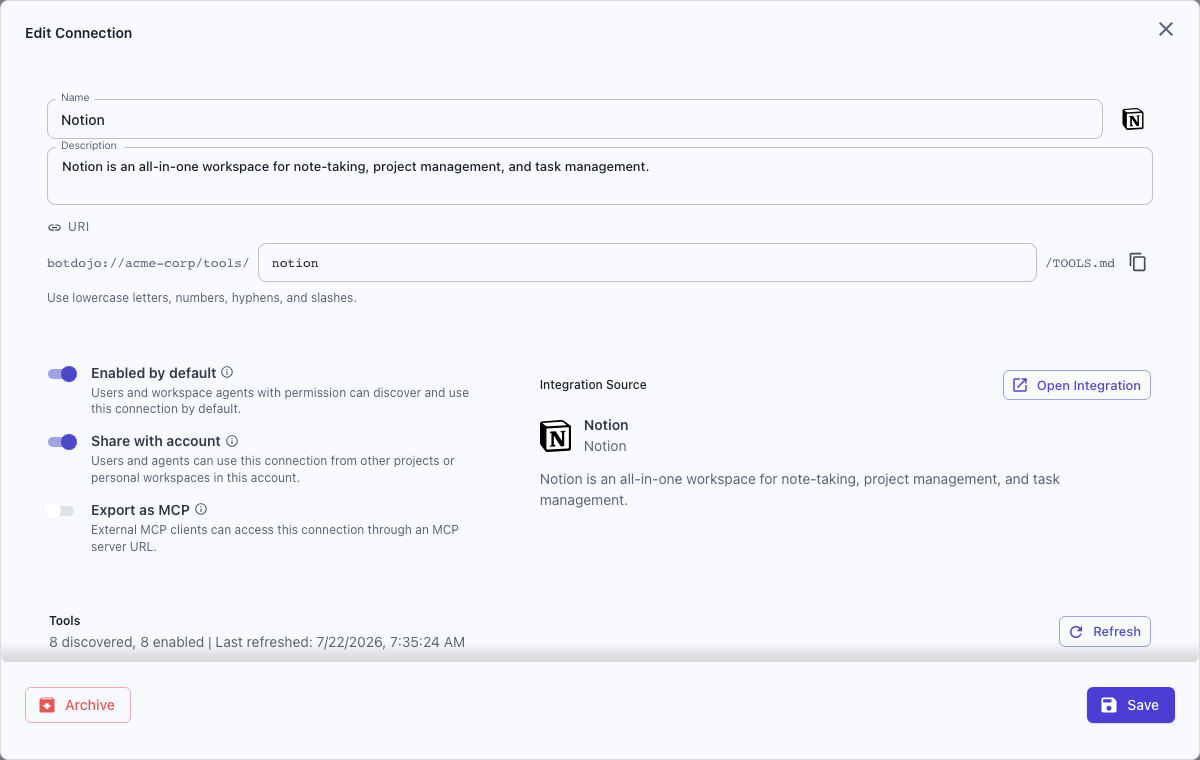The width and height of the screenshot is (1200, 760).
Task: Click the Tools discovered status line
Action: [x=257, y=642]
